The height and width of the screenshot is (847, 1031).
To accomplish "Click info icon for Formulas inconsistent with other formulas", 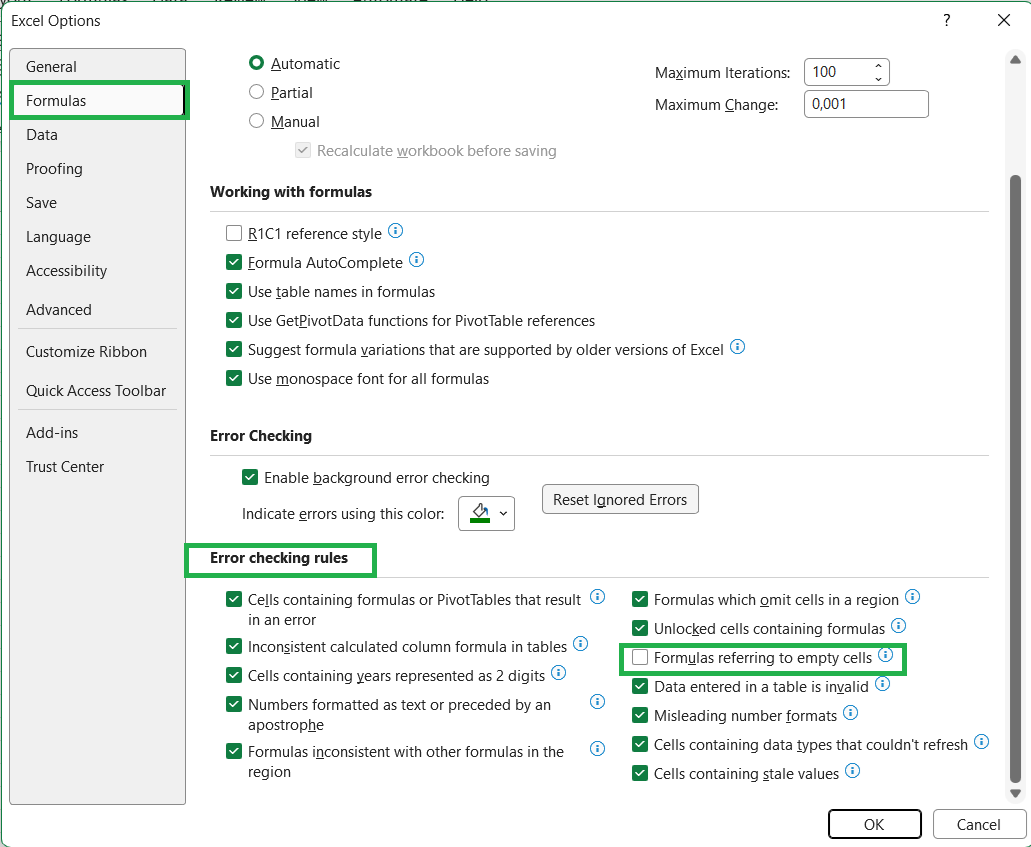I will (x=597, y=748).
